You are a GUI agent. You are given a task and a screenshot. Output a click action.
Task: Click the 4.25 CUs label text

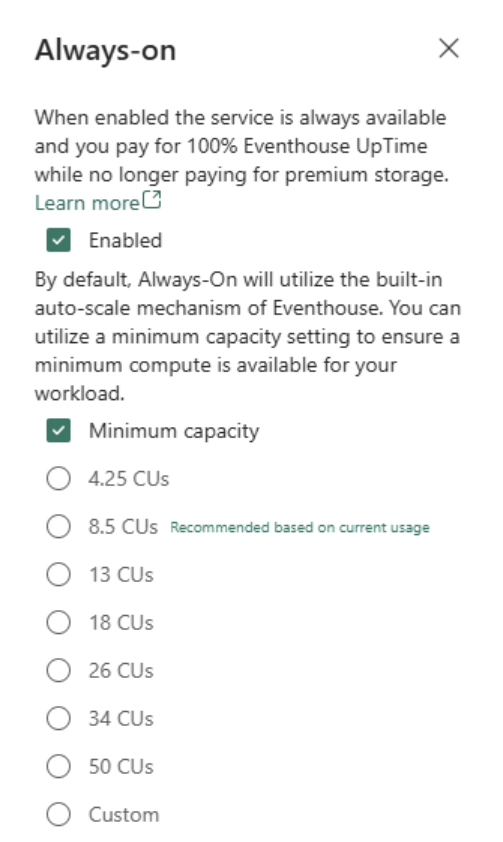pos(129,478)
